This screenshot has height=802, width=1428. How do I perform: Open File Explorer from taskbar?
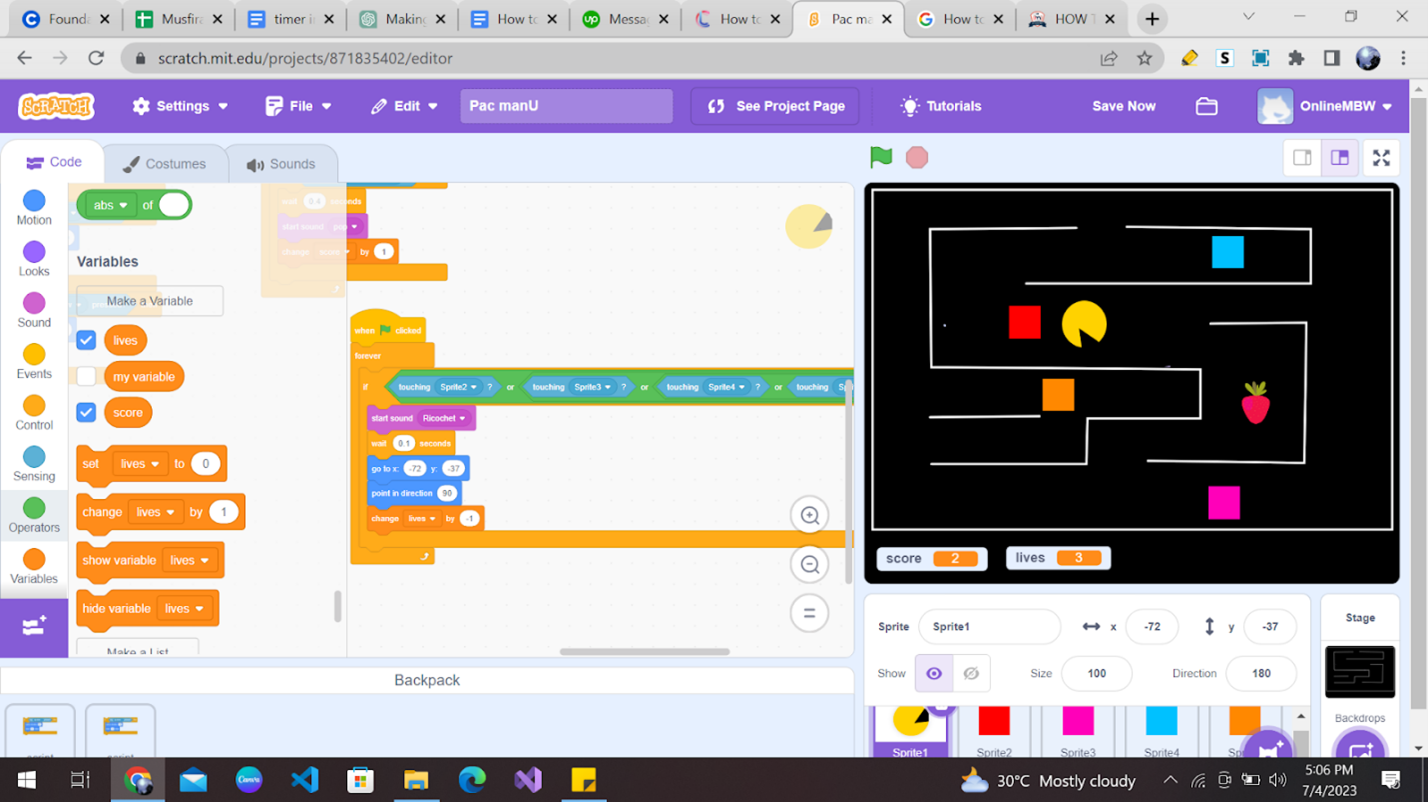[x=416, y=780]
